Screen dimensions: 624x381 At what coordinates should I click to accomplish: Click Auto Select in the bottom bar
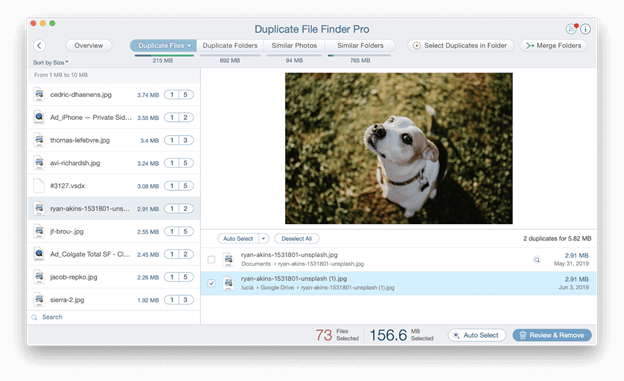click(477, 335)
